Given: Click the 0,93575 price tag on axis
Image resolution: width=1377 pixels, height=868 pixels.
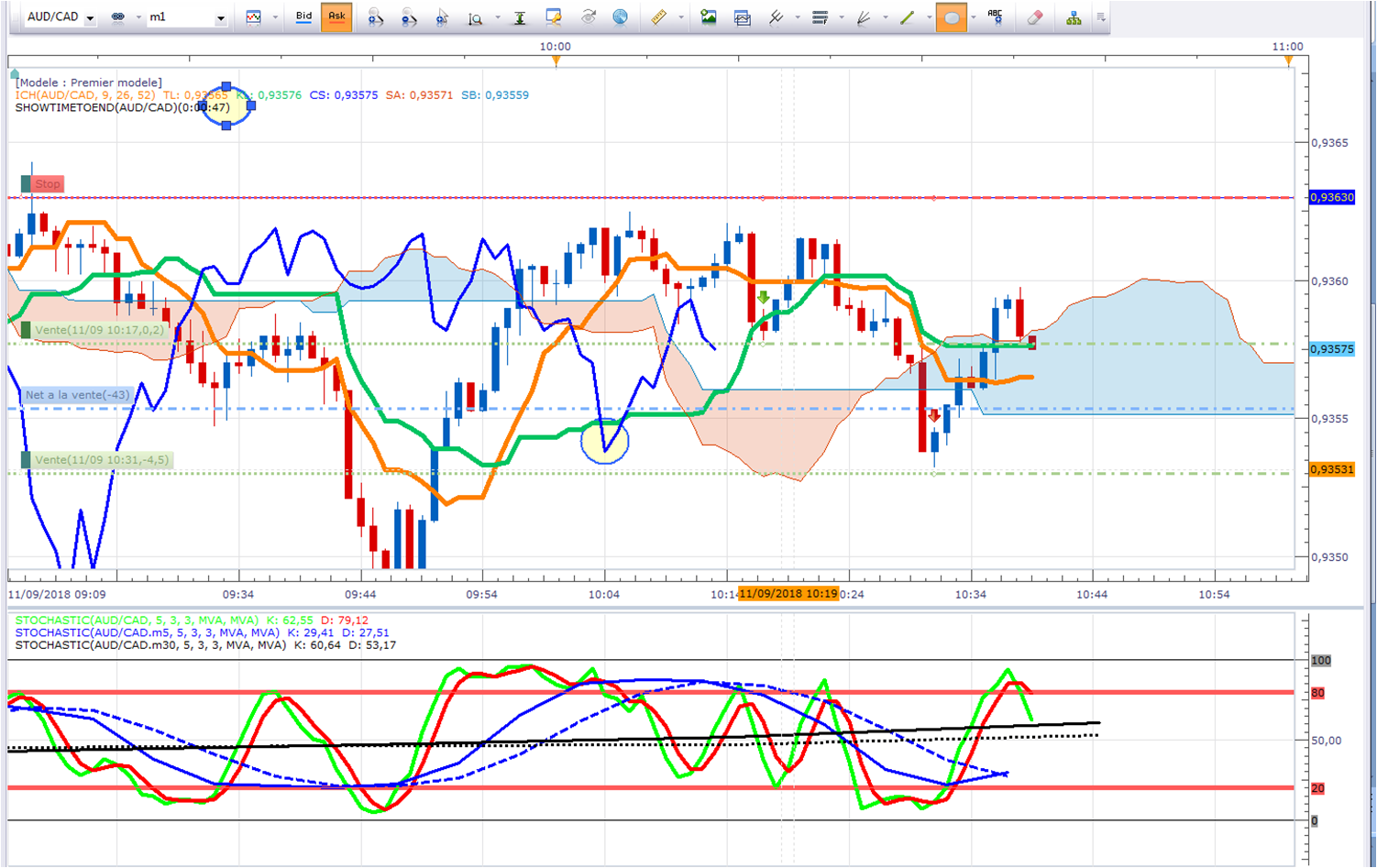Looking at the screenshot, I should pyautogui.click(x=1331, y=349).
